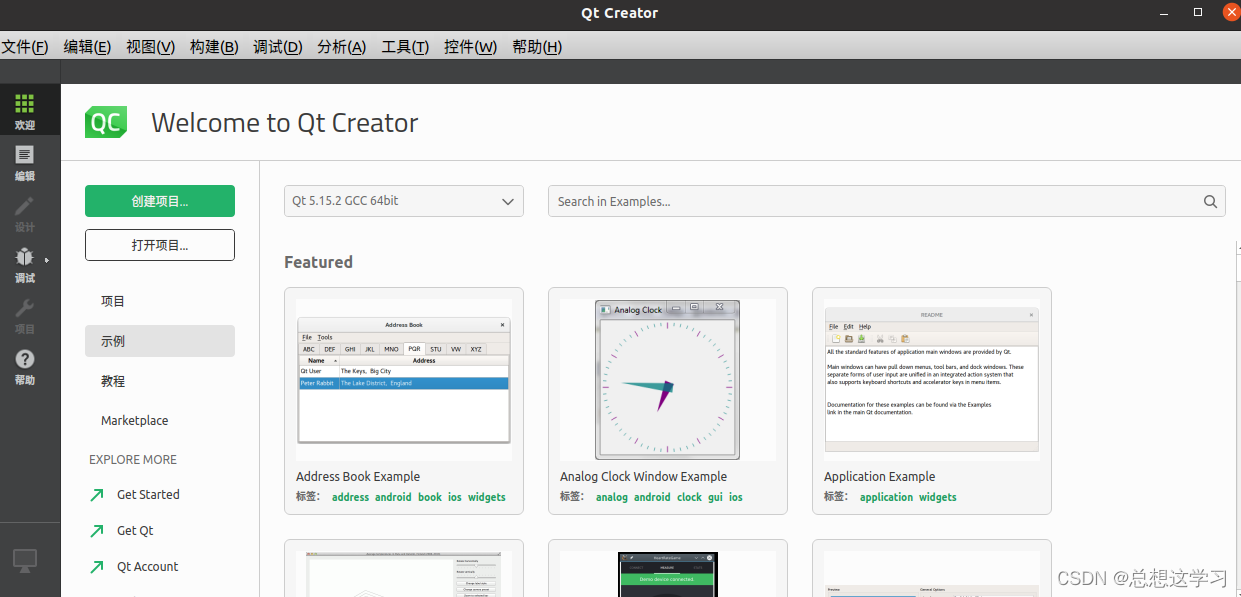Switch to the 教程 (Tutorials) section
Screen dimensions: 1241x597
click(x=113, y=380)
